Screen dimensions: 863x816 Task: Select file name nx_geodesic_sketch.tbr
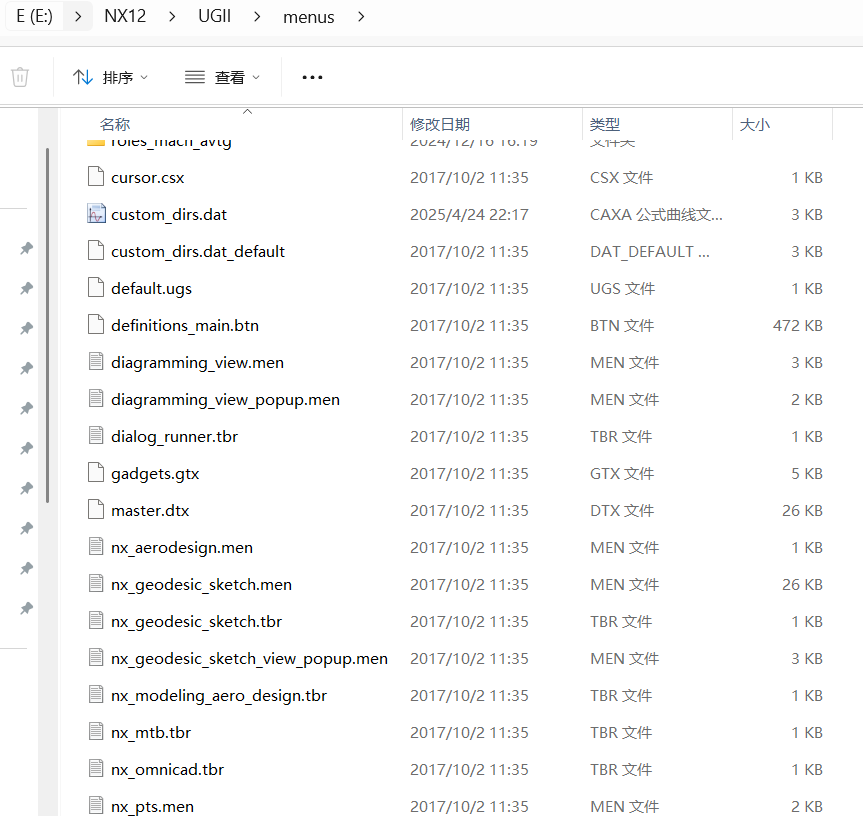point(196,622)
